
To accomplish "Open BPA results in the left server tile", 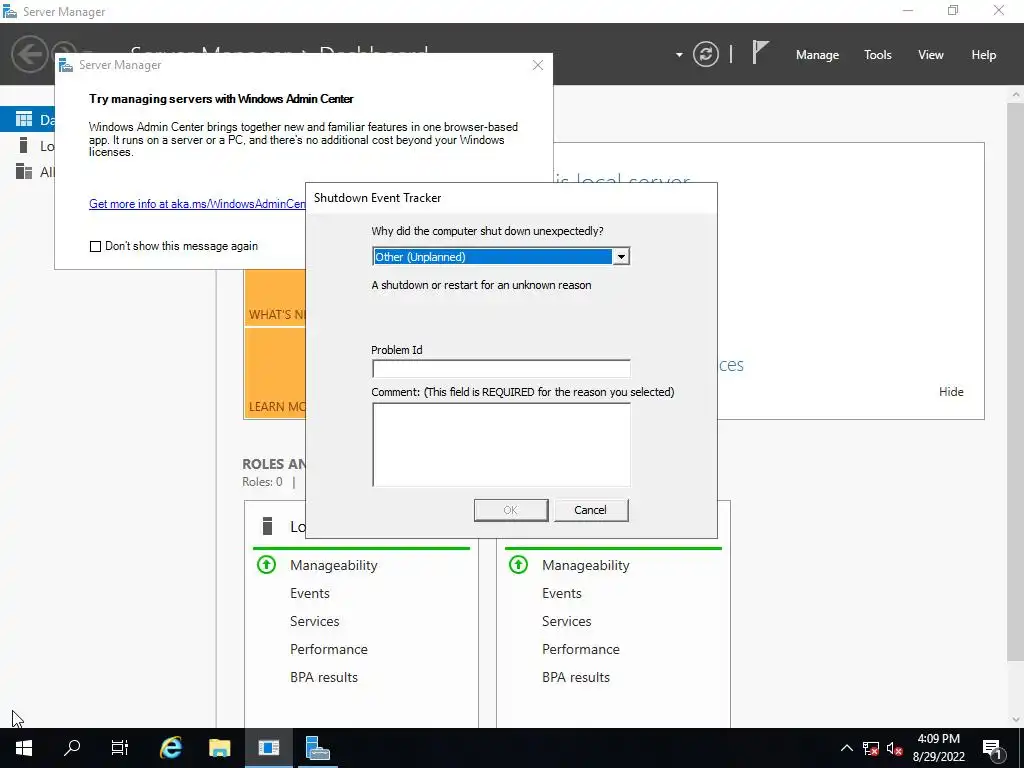I will tap(324, 678).
